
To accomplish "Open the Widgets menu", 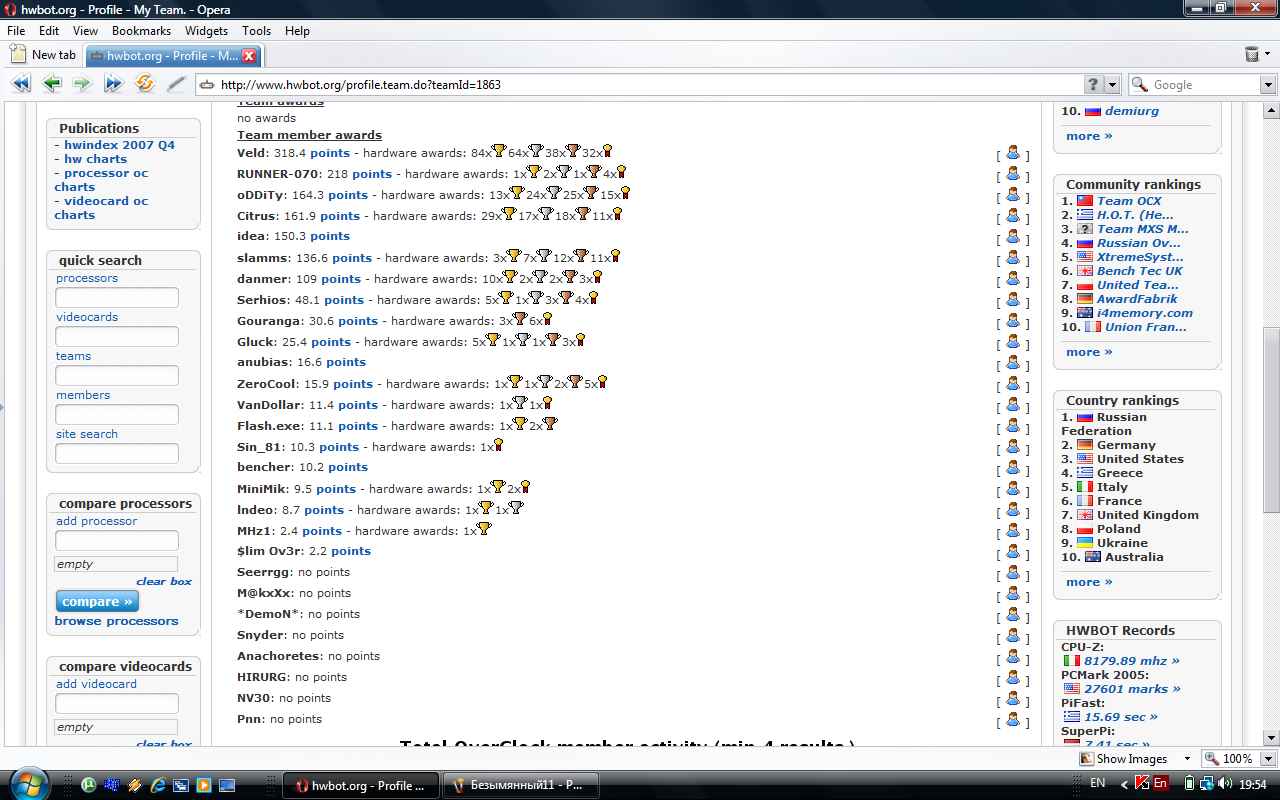I will pyautogui.click(x=206, y=31).
